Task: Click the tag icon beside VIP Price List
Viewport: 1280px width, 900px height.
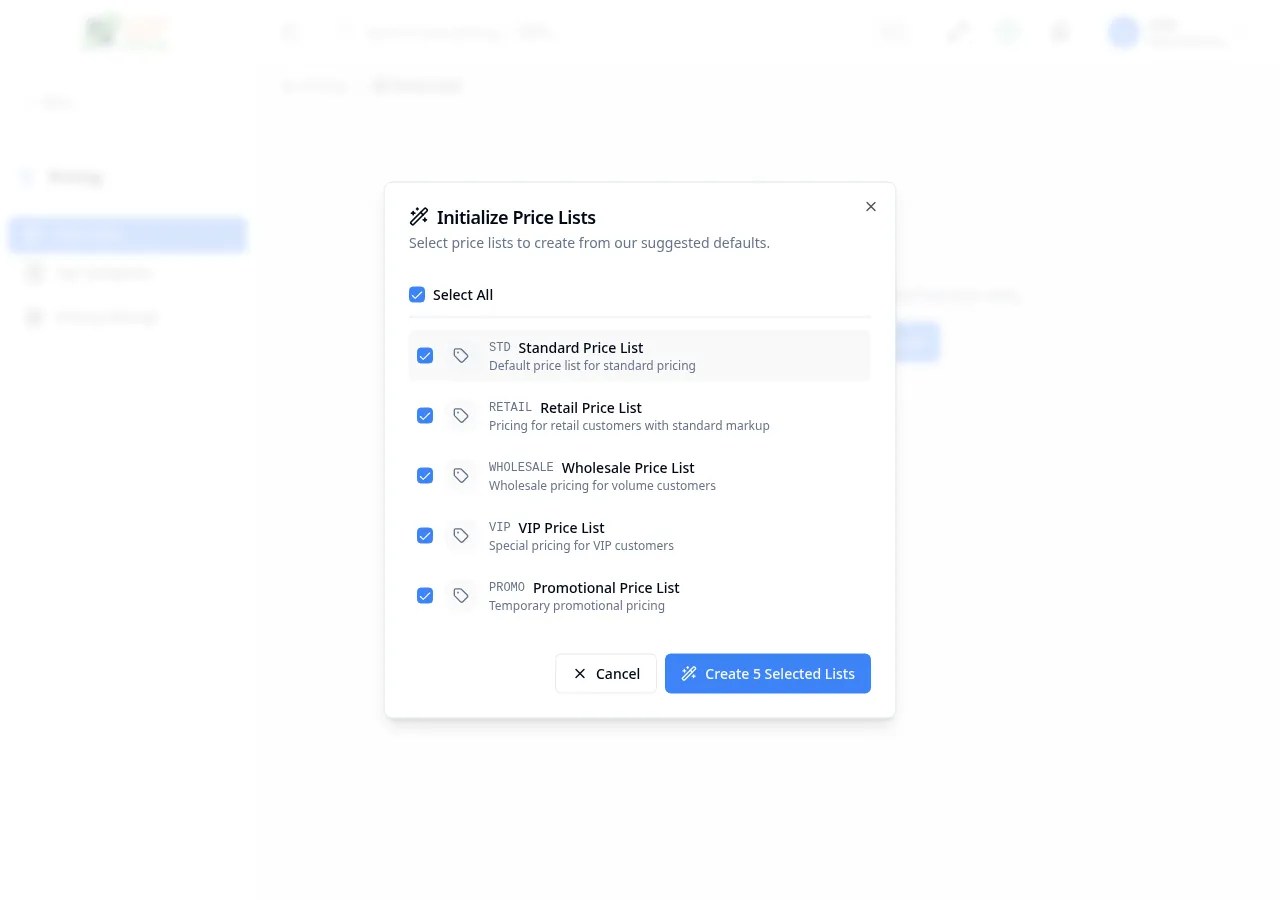Action: (x=461, y=536)
